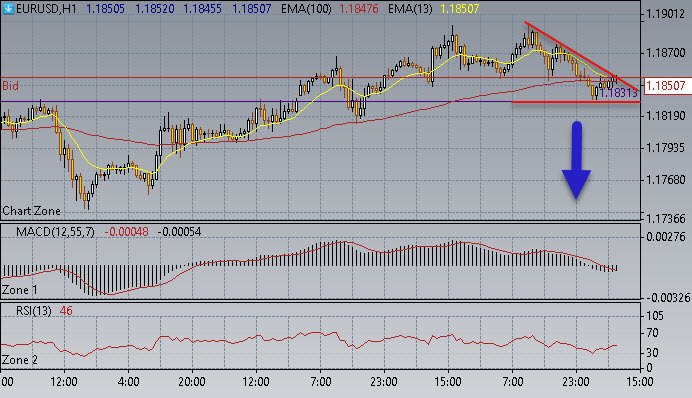Click the RSI value 46
Image resolution: width=692 pixels, height=398 pixels.
click(x=66, y=311)
